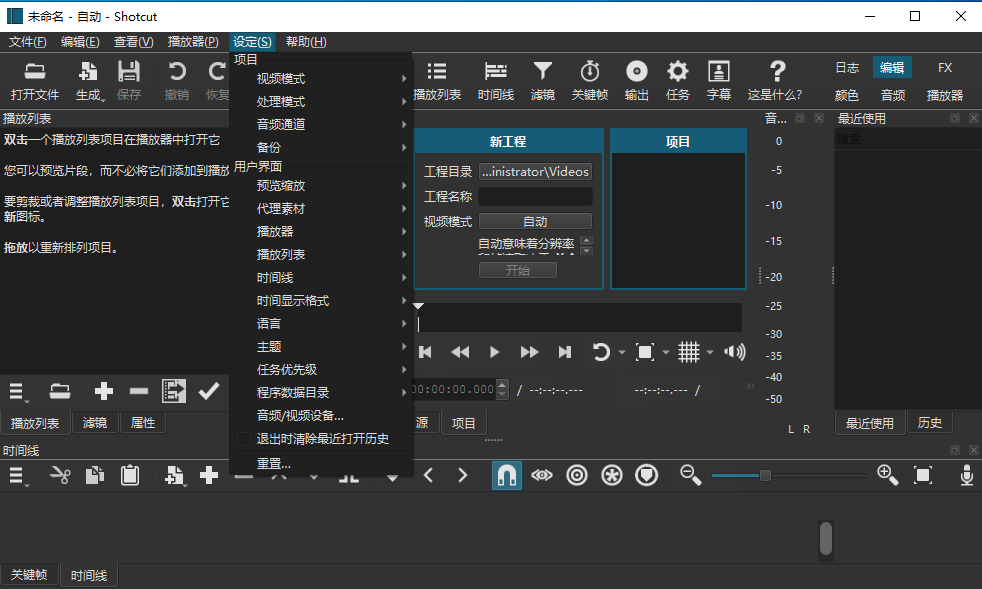Expand the 视频模式 submenu

pos(321,79)
